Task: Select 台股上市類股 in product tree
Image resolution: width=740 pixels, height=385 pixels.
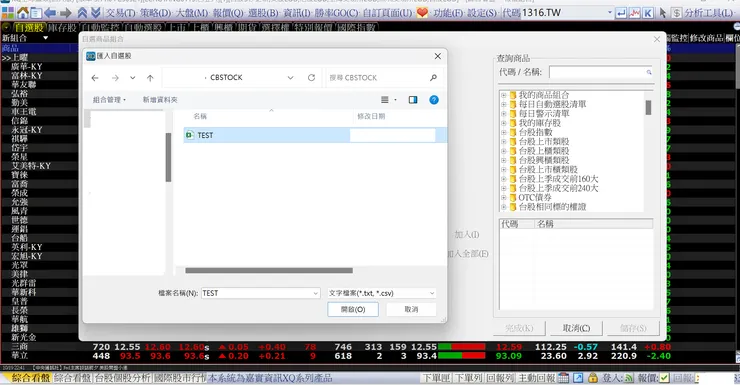Action: (x=544, y=142)
